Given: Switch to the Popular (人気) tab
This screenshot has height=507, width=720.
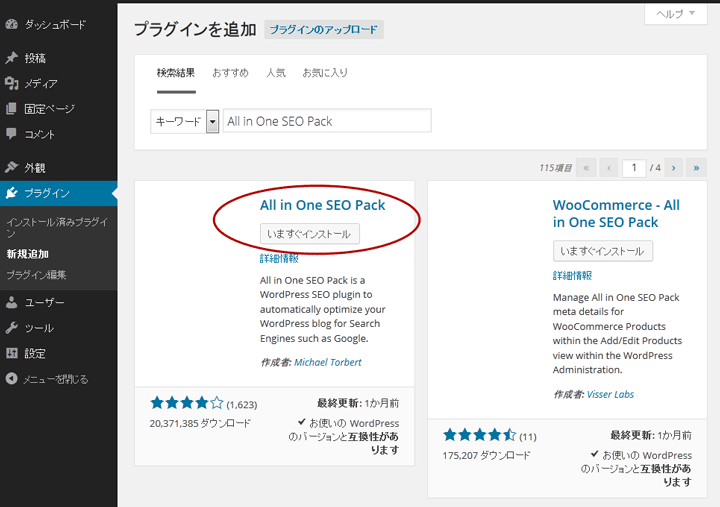Looking at the screenshot, I should pyautogui.click(x=275, y=73).
